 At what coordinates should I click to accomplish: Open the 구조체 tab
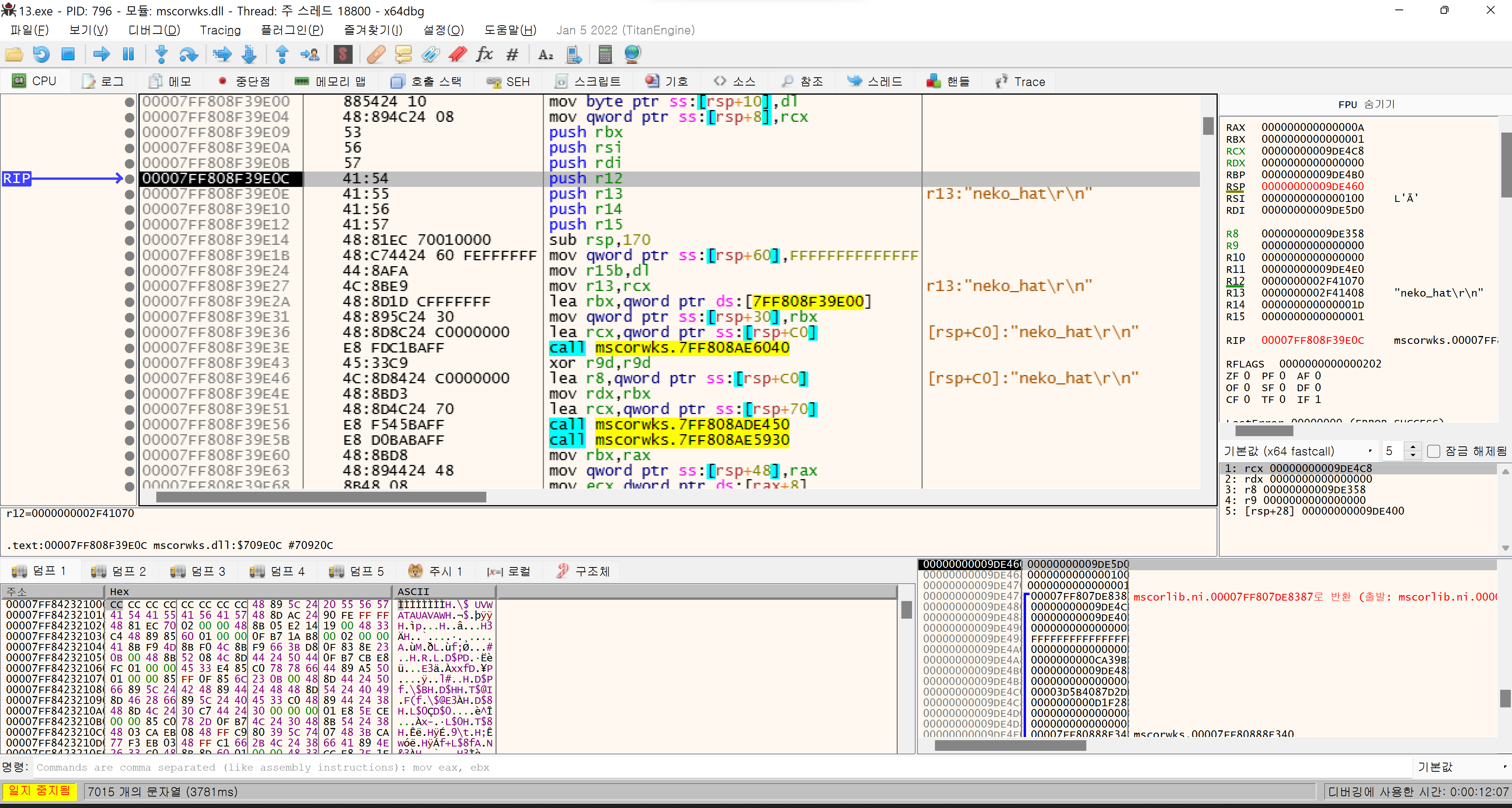click(583, 571)
